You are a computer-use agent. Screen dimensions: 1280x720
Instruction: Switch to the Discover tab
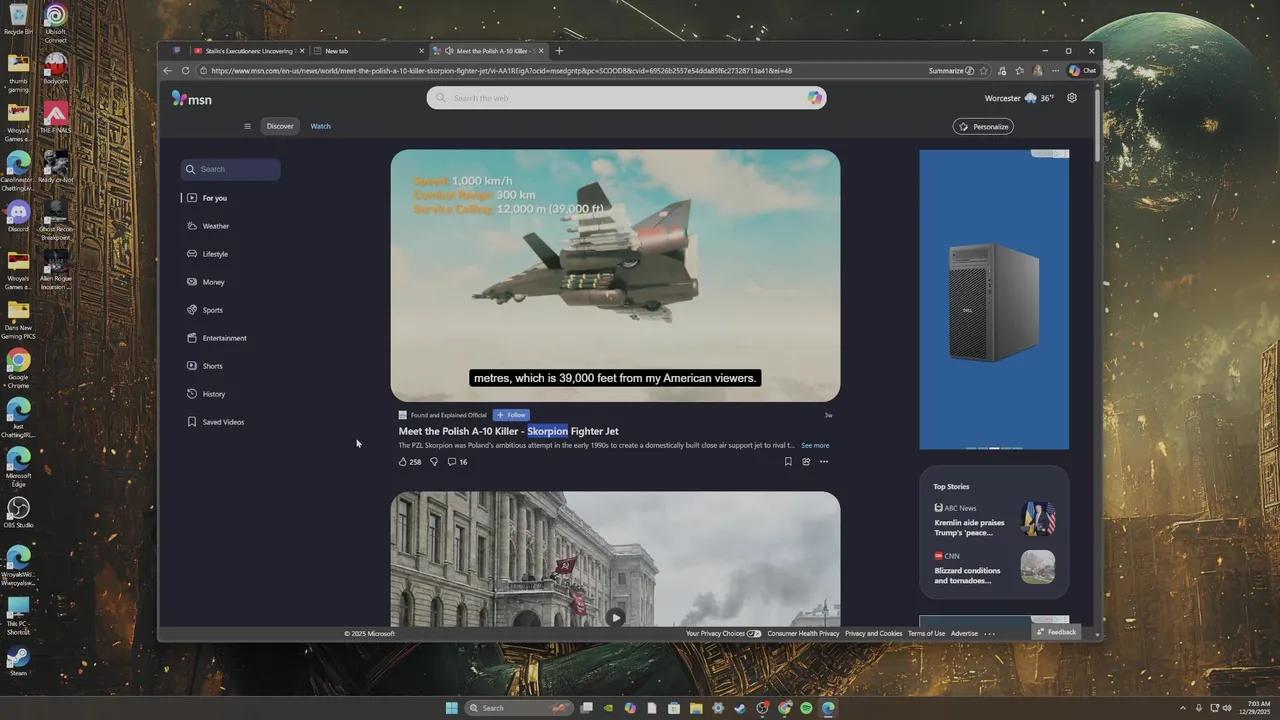pos(280,126)
